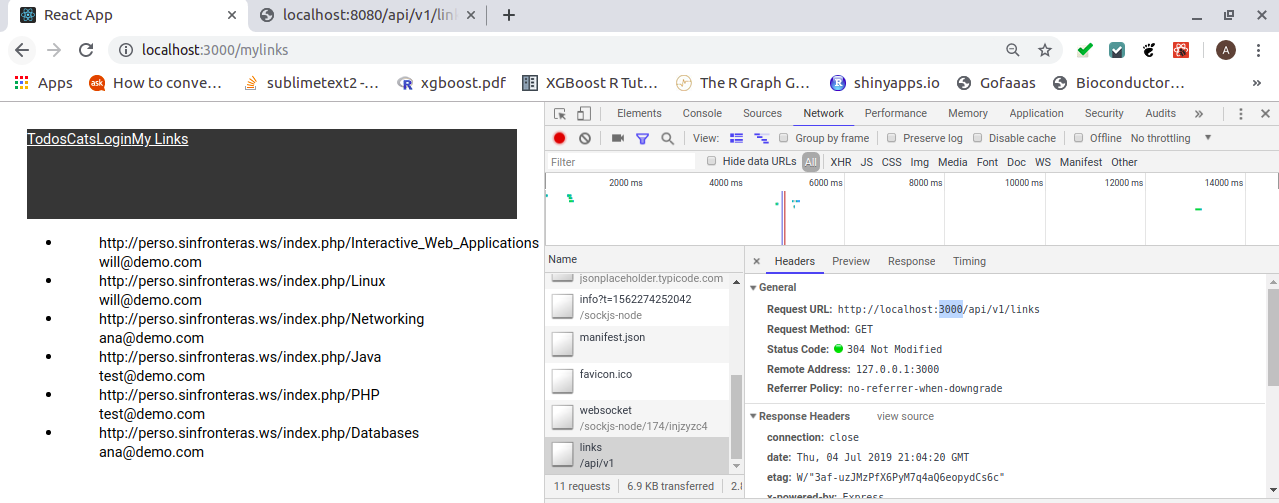The height and width of the screenshot is (503, 1279).
Task: Clear the network log
Action: coord(584,138)
